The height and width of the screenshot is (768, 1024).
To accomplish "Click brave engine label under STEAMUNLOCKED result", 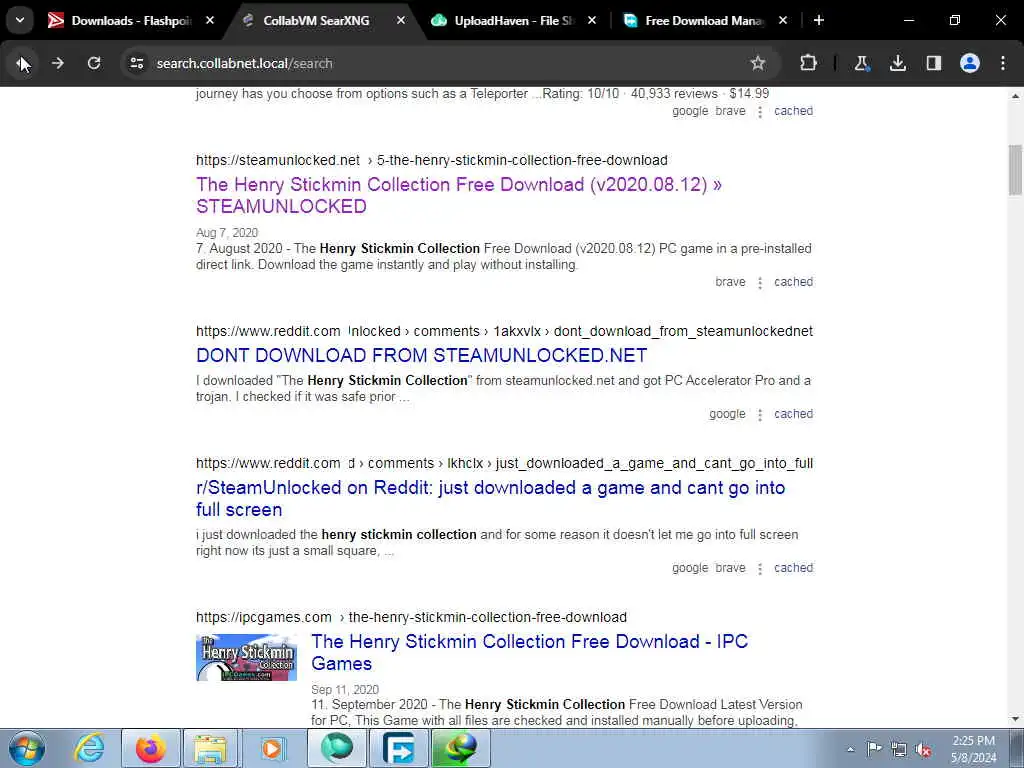I will 730,282.
